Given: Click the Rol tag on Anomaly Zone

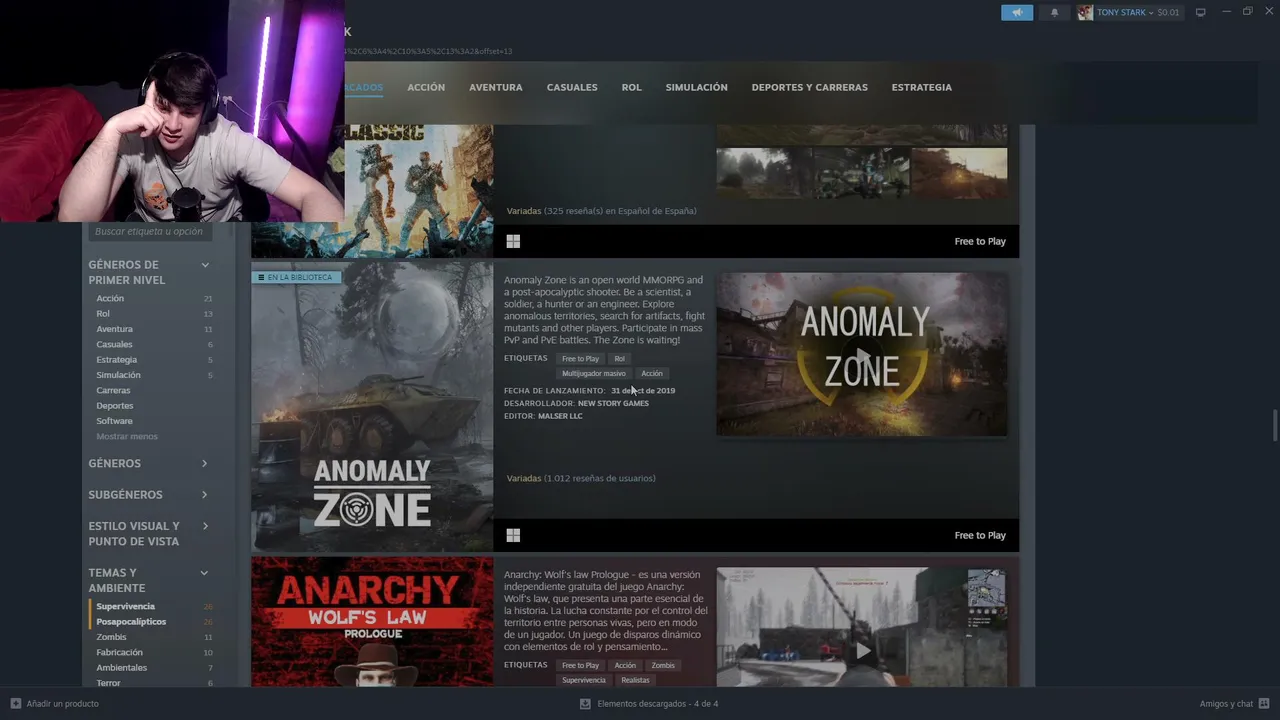Looking at the screenshot, I should pos(620,359).
